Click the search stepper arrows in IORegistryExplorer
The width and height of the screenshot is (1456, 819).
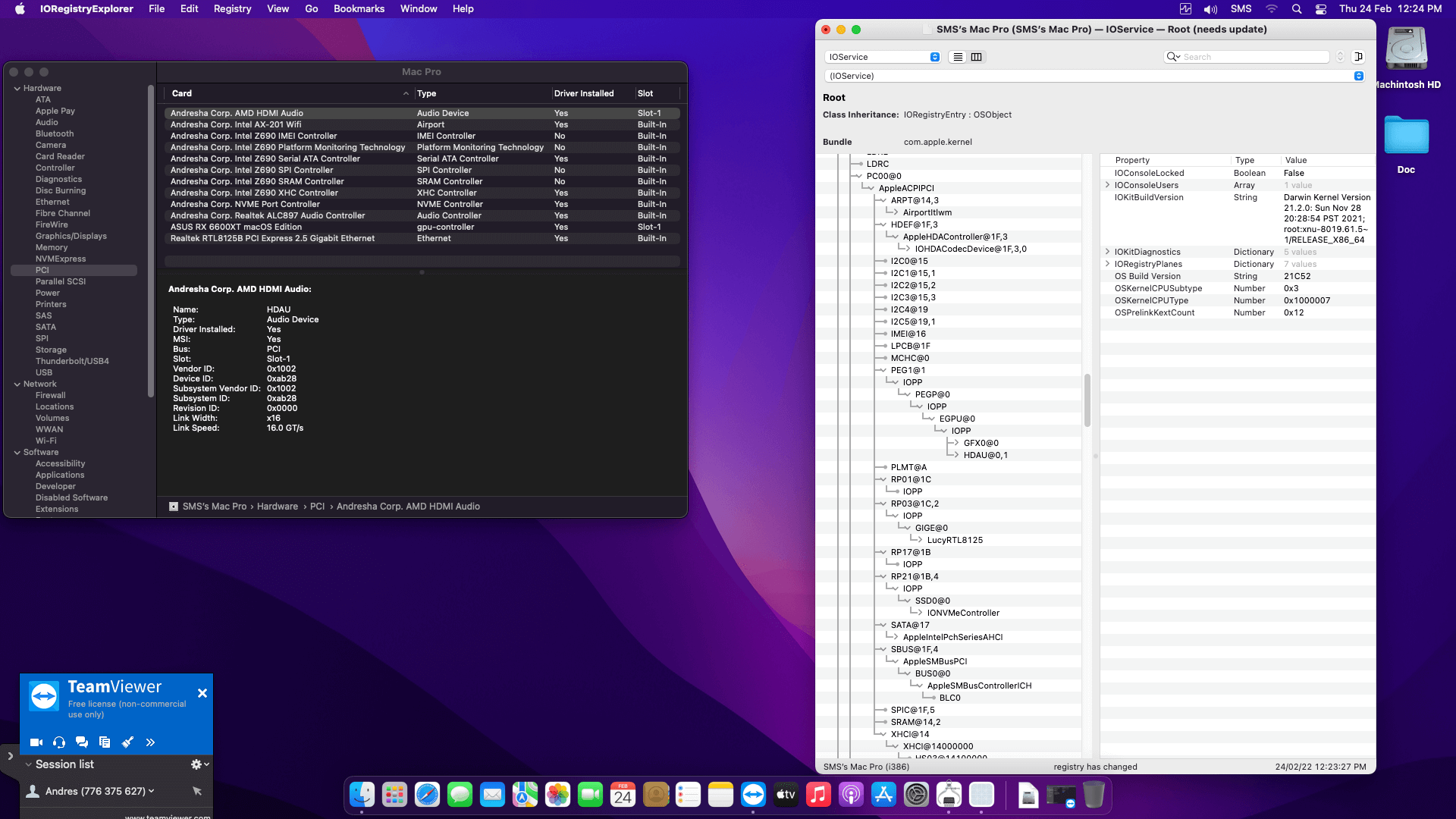(x=1340, y=57)
